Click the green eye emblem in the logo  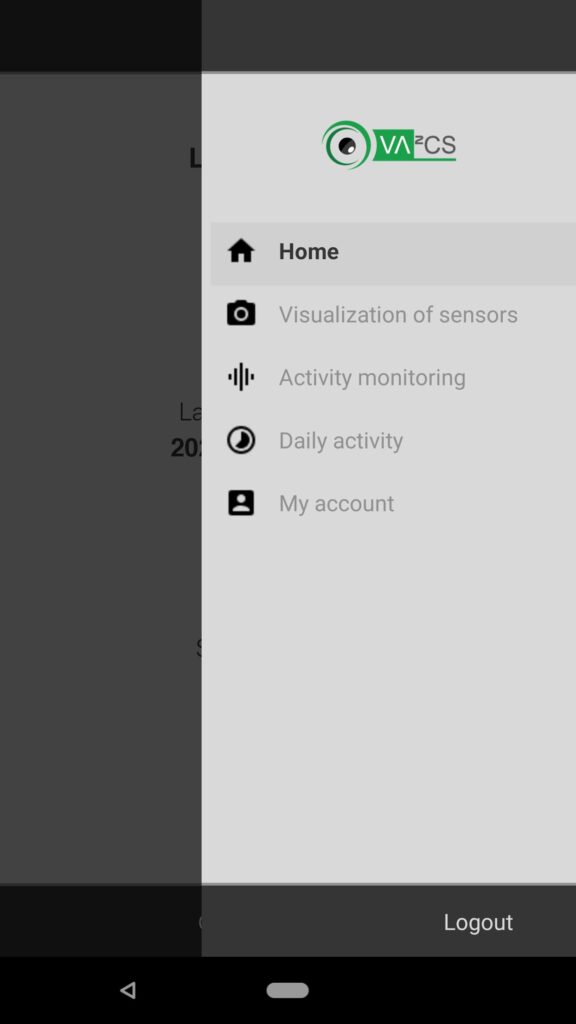346,144
